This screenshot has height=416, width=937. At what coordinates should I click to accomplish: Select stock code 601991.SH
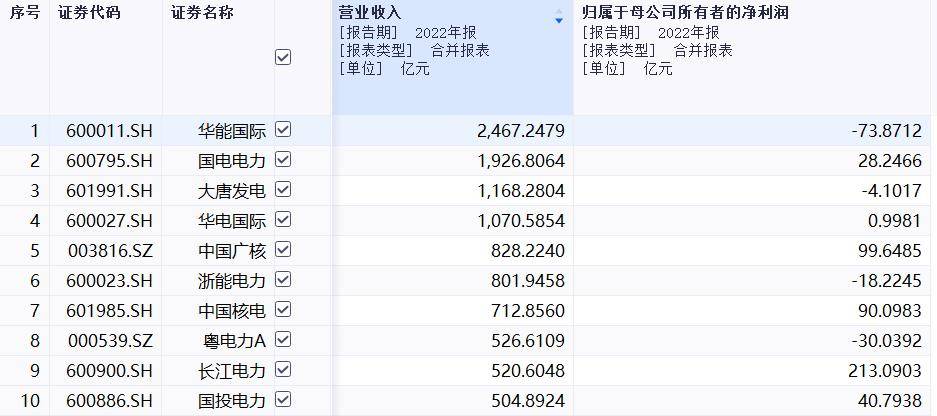tap(109, 191)
